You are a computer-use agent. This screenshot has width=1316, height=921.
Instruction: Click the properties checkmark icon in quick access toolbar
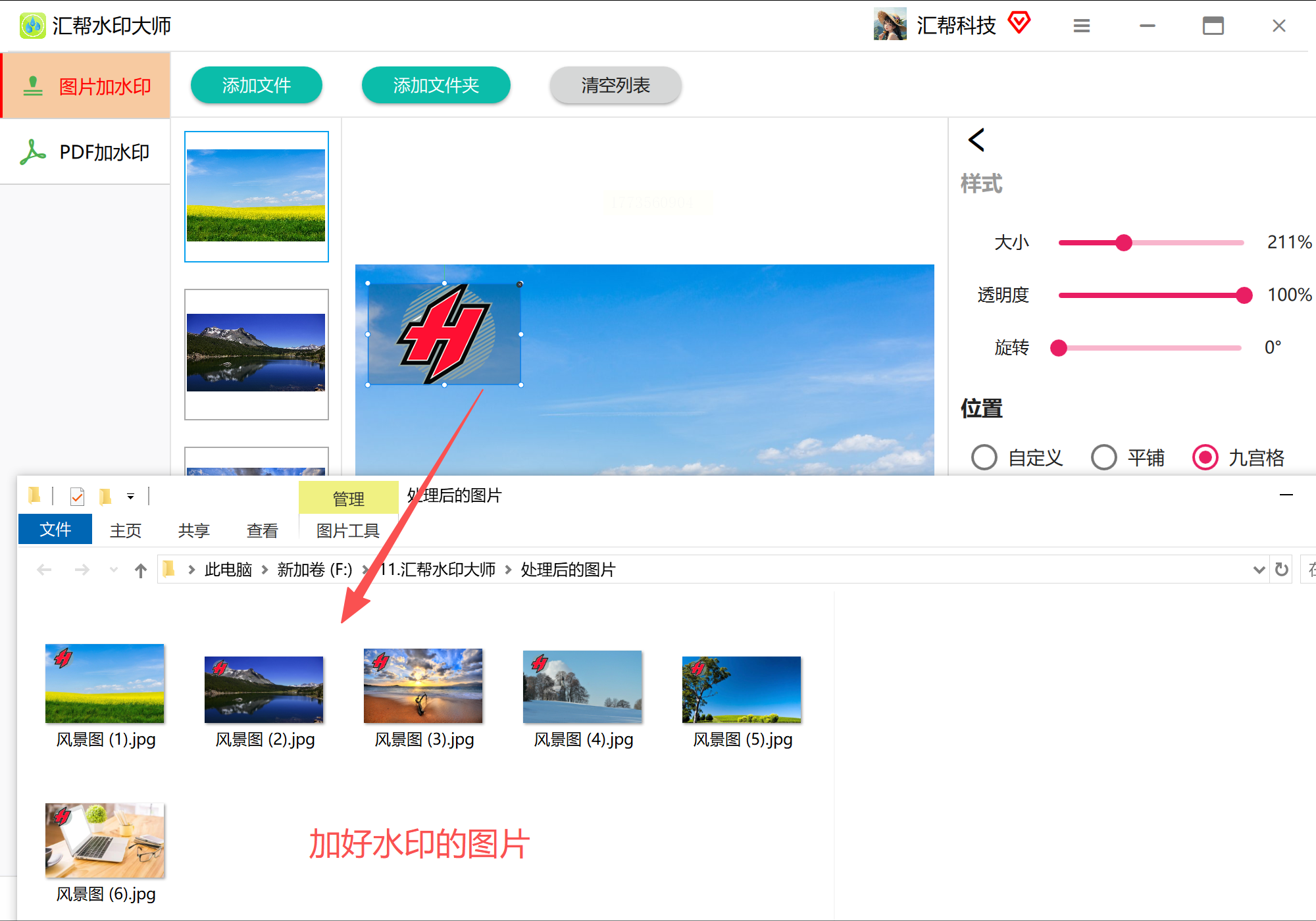pyautogui.click(x=77, y=496)
